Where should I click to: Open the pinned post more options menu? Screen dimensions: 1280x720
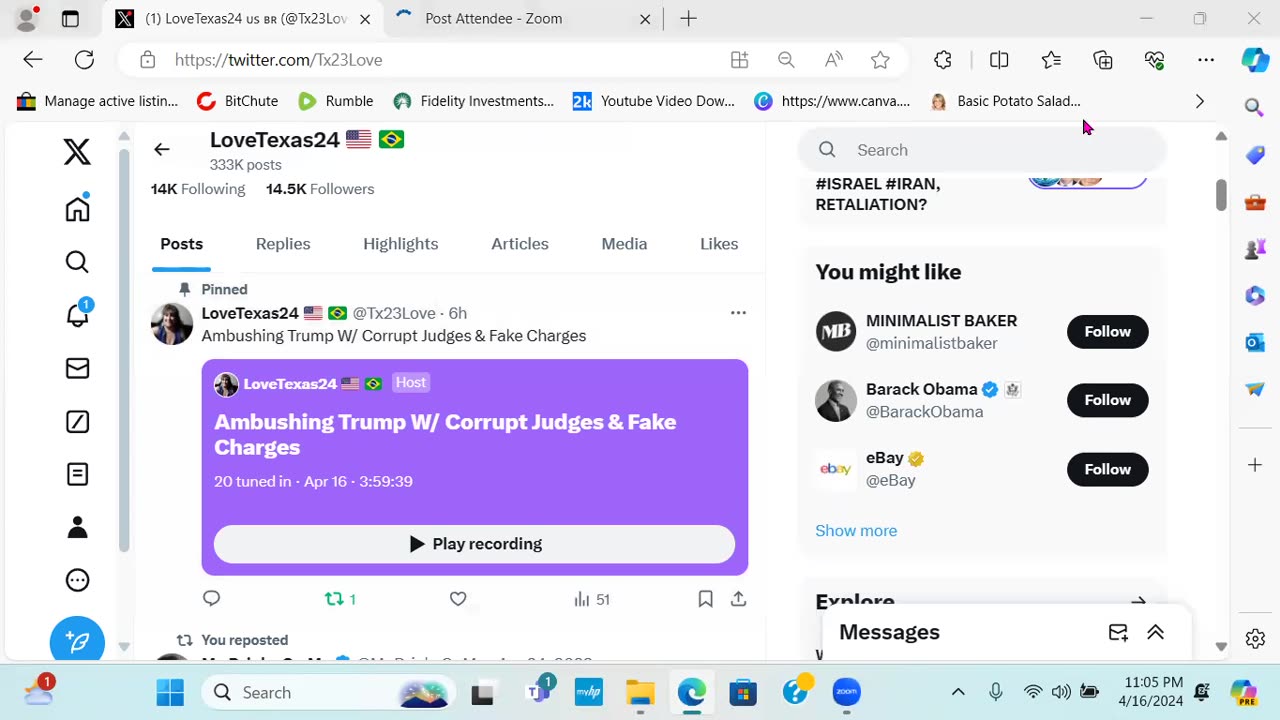click(738, 313)
